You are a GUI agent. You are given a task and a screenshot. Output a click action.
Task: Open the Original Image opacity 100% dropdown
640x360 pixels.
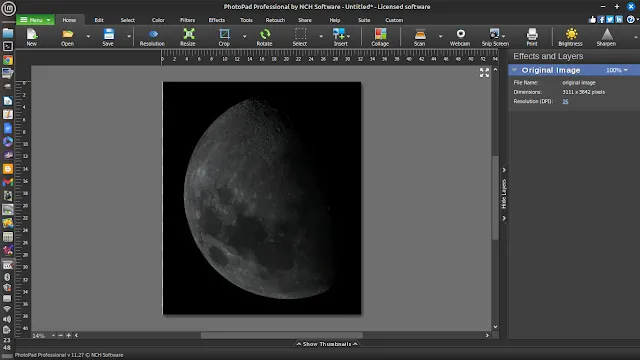(x=617, y=70)
